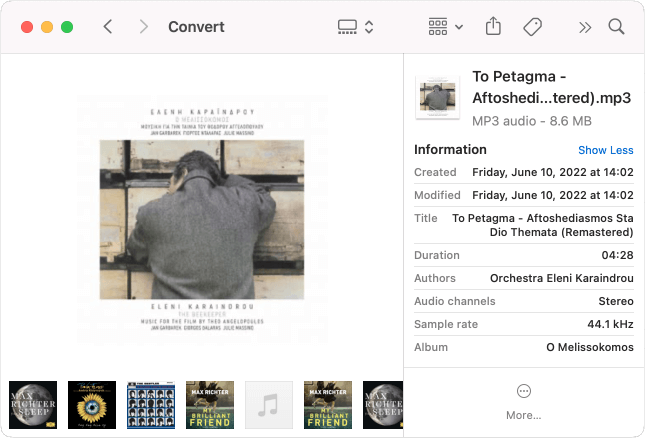Click the Title value text

coord(543,225)
